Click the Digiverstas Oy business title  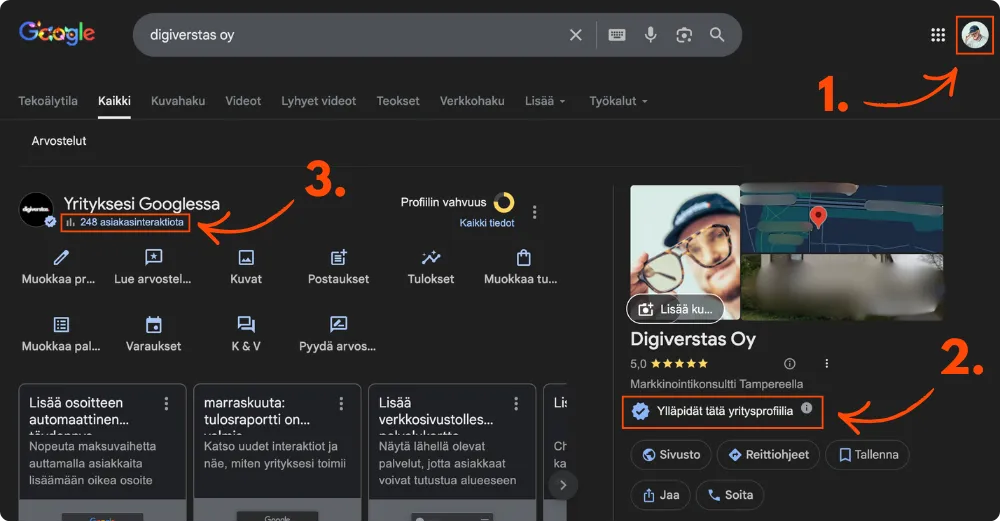click(693, 339)
